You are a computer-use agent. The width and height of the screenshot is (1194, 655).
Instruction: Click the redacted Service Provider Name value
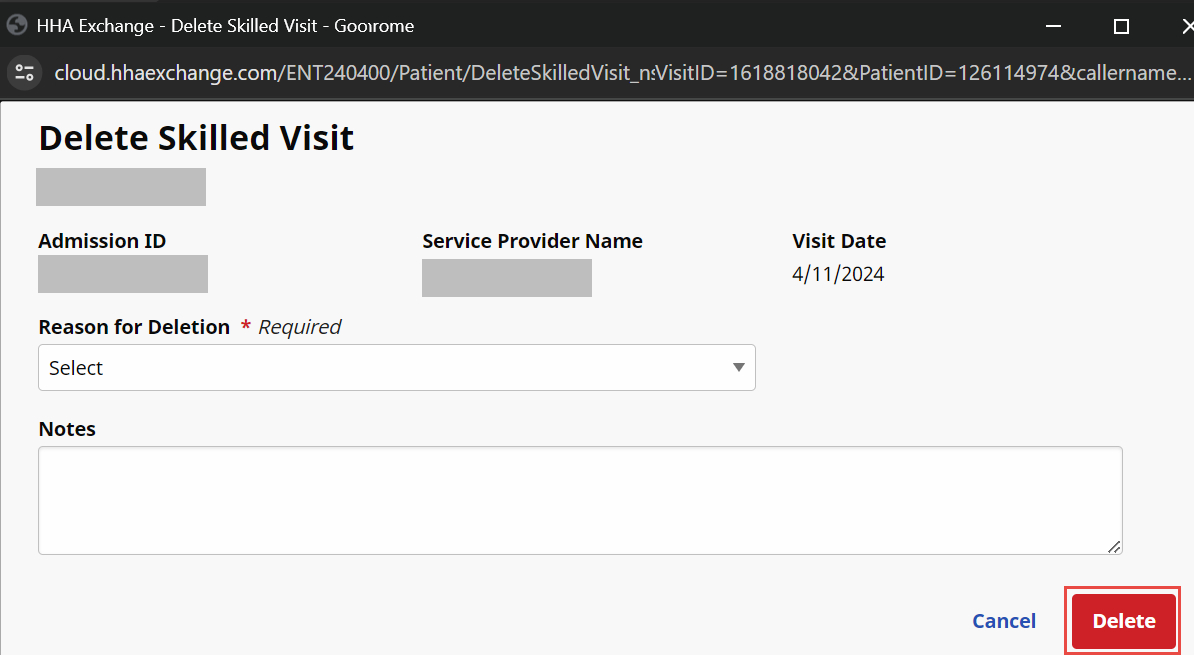pyautogui.click(x=507, y=278)
